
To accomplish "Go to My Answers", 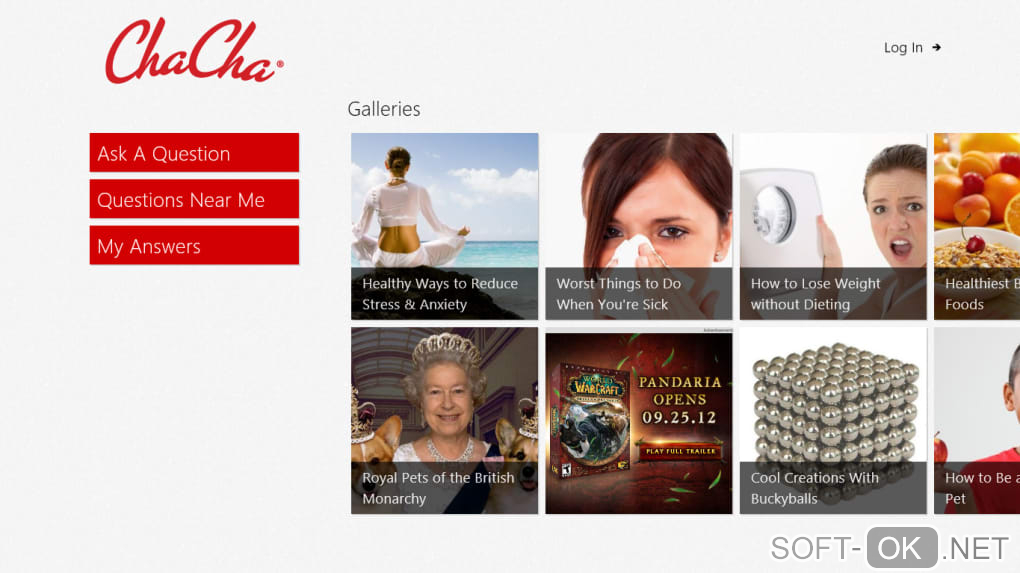I will coord(195,245).
